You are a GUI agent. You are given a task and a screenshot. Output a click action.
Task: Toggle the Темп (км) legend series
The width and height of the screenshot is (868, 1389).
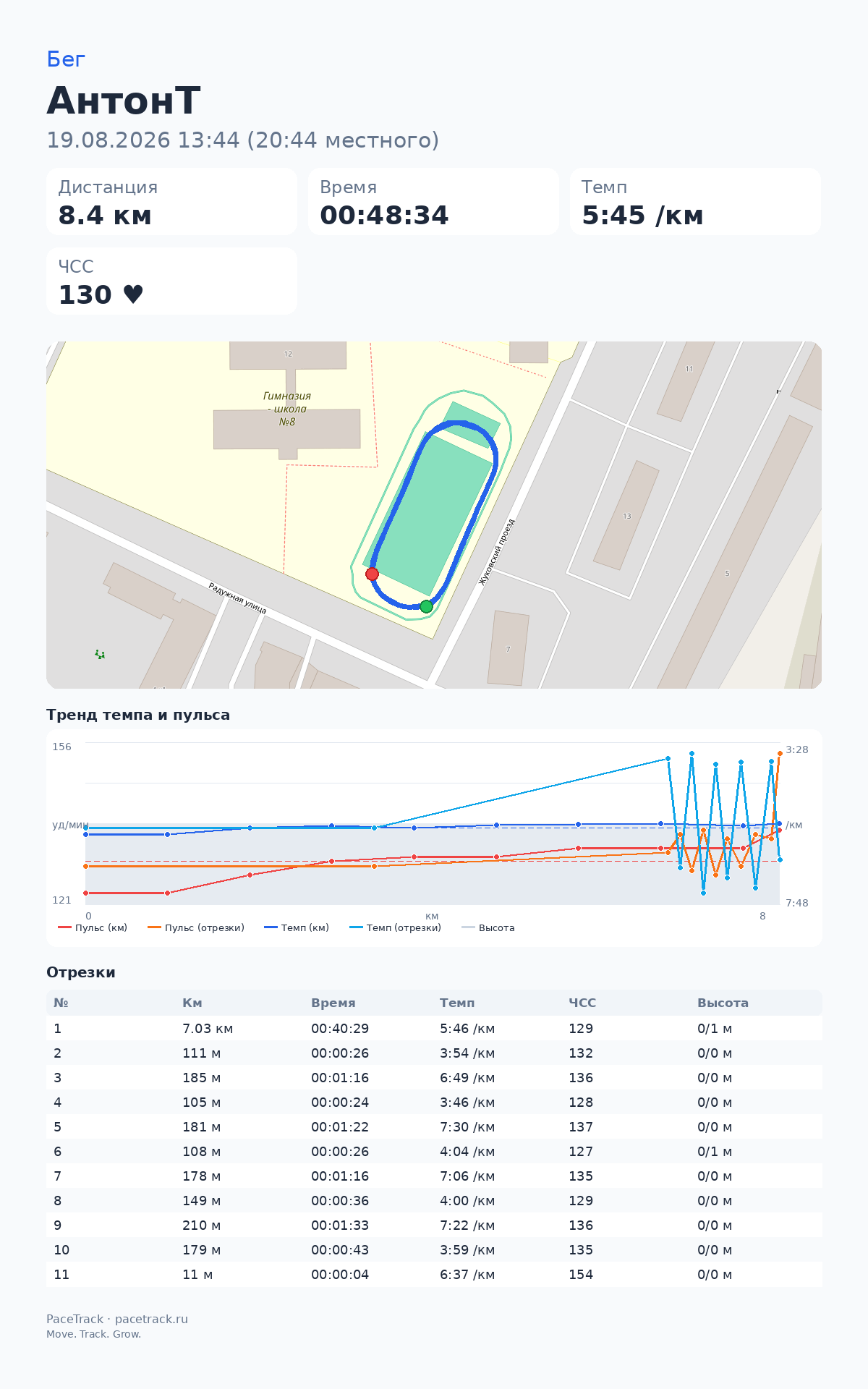(297, 927)
